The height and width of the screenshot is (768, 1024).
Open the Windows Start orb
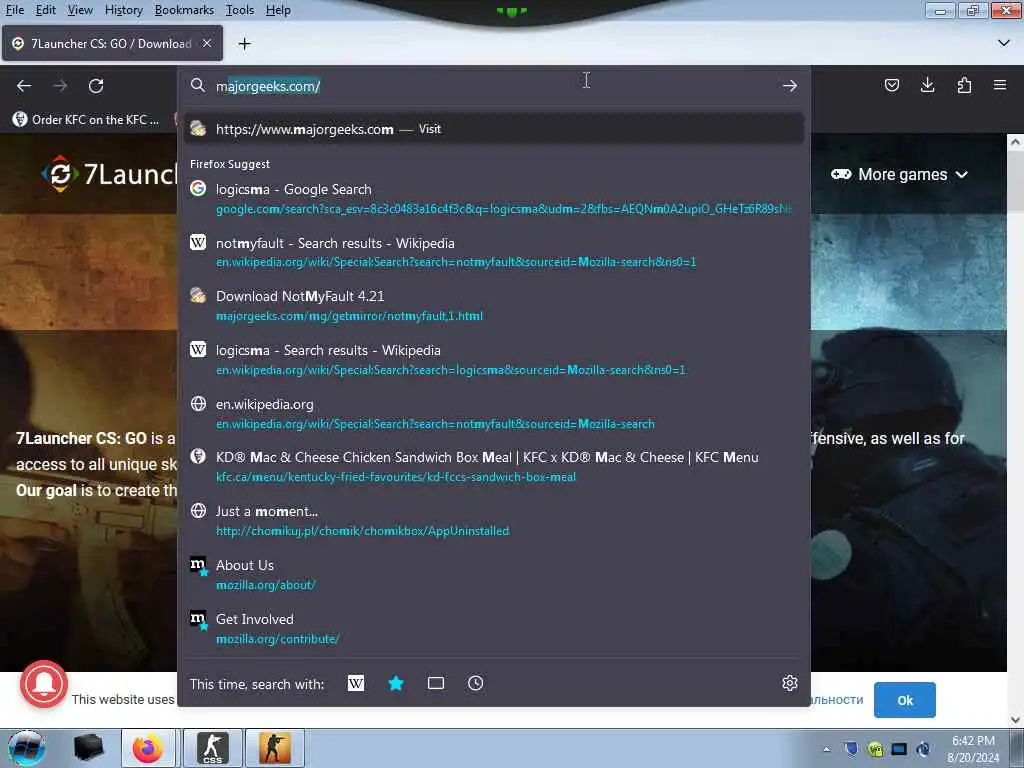[27, 748]
